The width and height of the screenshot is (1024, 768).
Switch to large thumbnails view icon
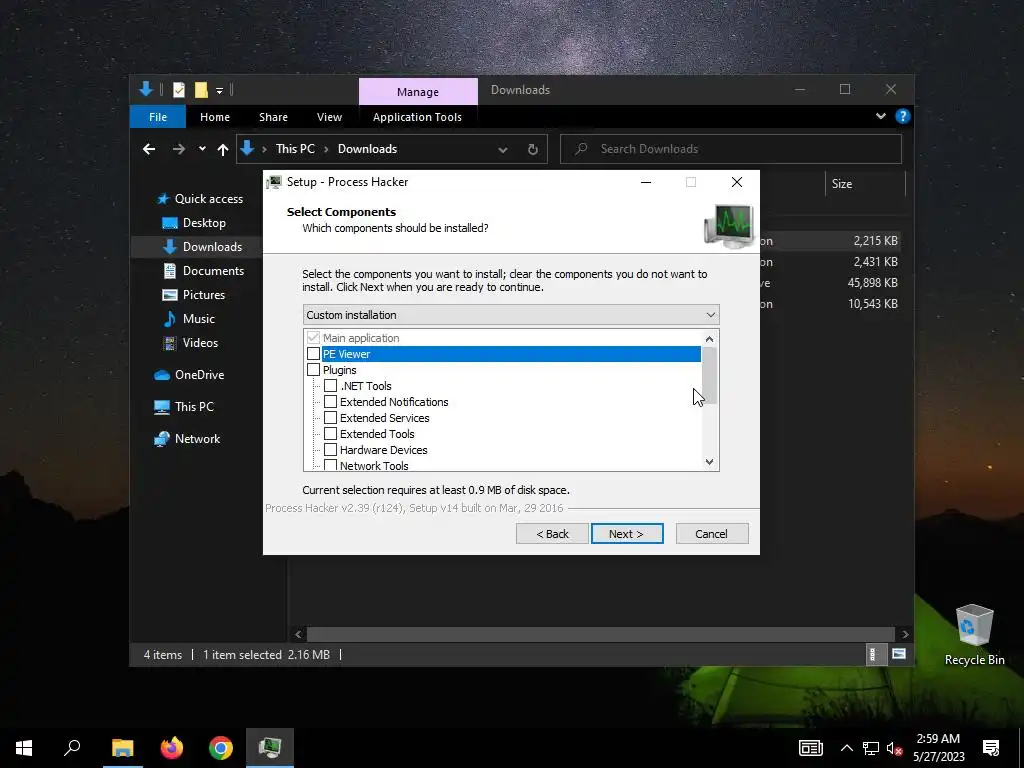pyautogui.click(x=899, y=654)
